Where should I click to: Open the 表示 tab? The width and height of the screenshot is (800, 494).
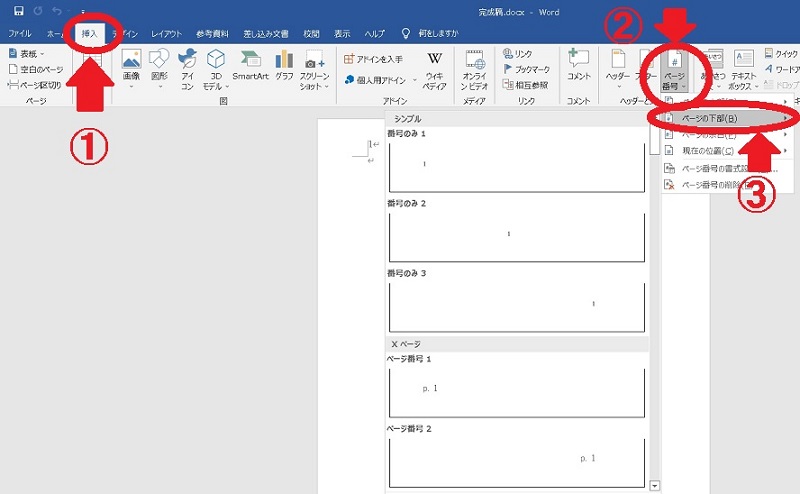click(342, 34)
